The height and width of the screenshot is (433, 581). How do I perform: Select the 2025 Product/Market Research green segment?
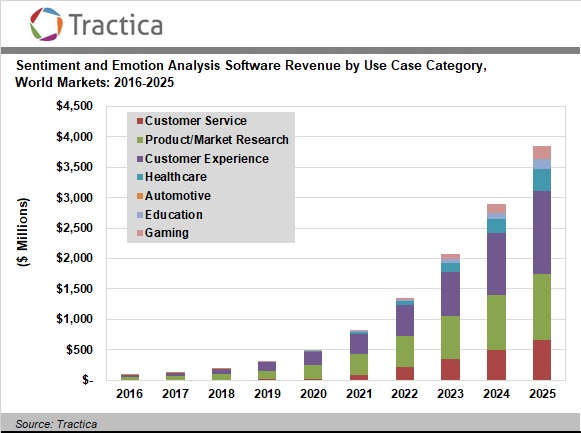pos(542,307)
